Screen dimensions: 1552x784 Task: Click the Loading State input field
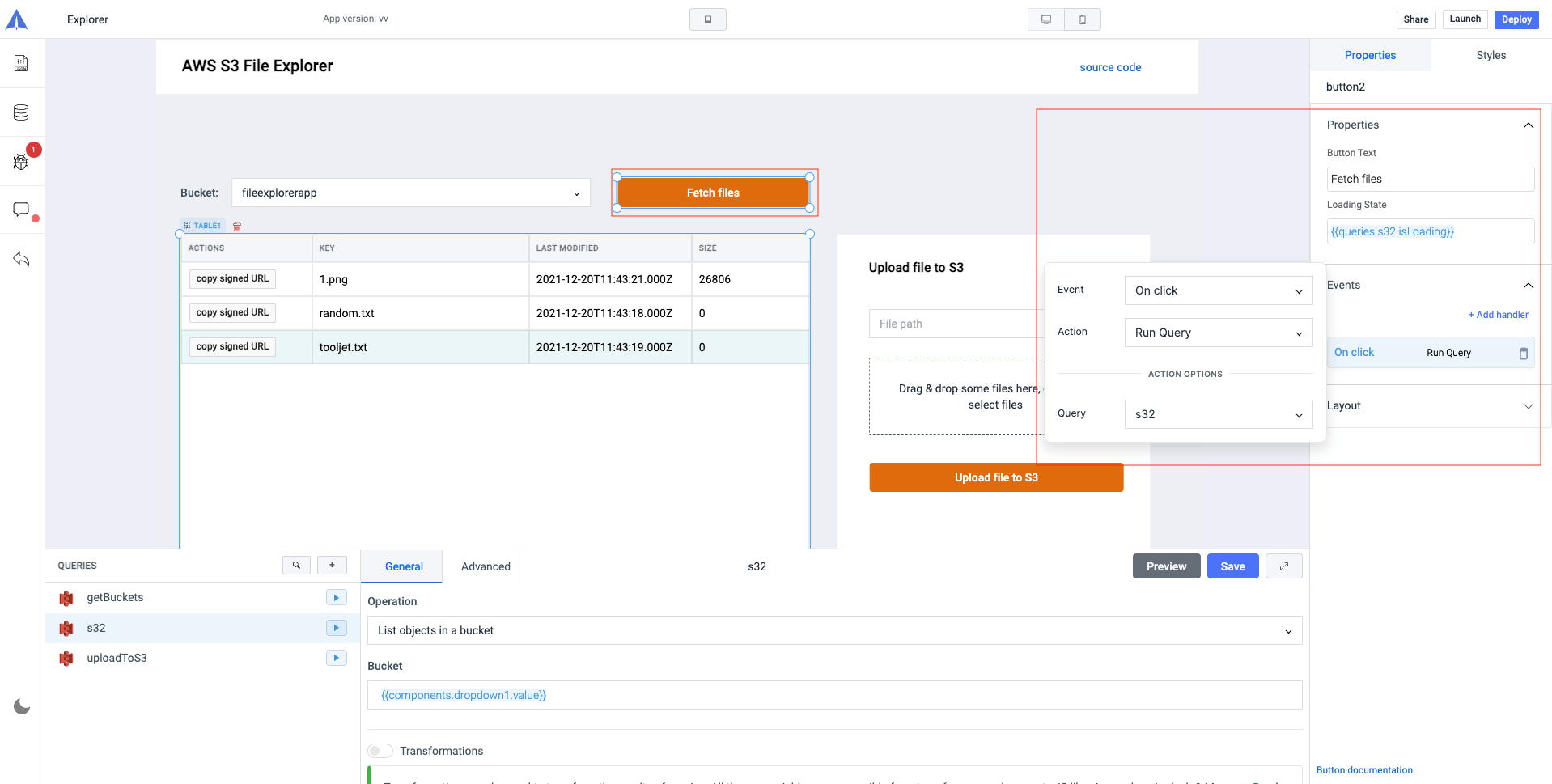[x=1430, y=231]
